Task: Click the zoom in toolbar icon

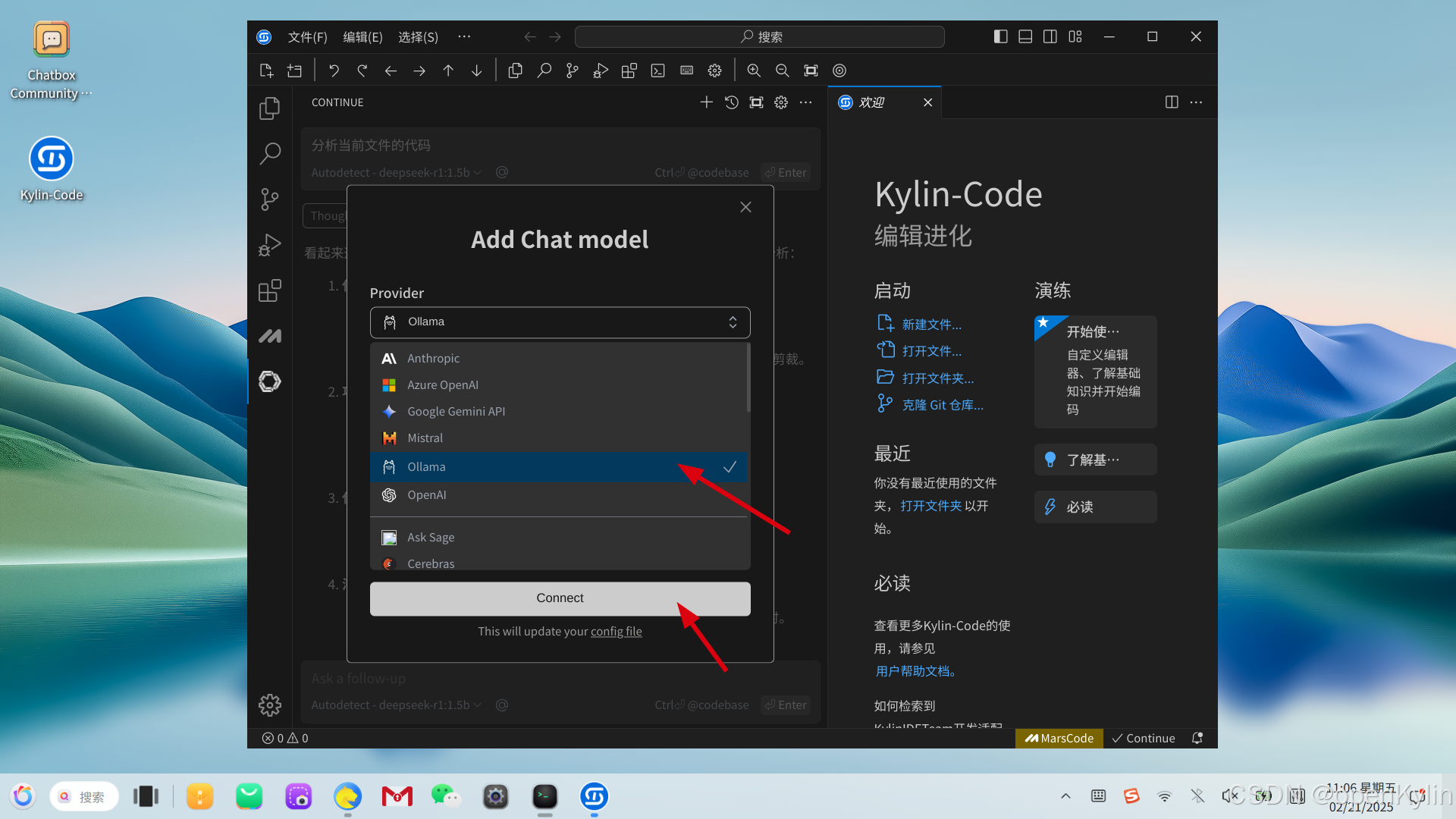Action: (x=754, y=71)
